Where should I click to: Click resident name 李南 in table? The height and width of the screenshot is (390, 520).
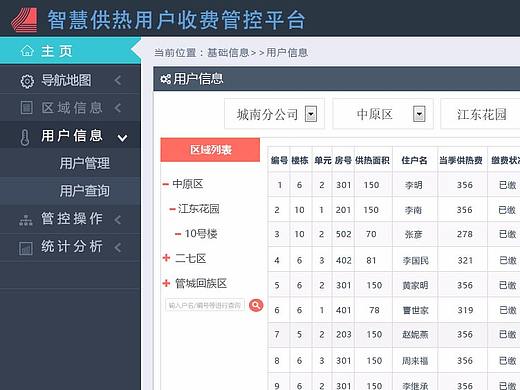[x=413, y=210]
